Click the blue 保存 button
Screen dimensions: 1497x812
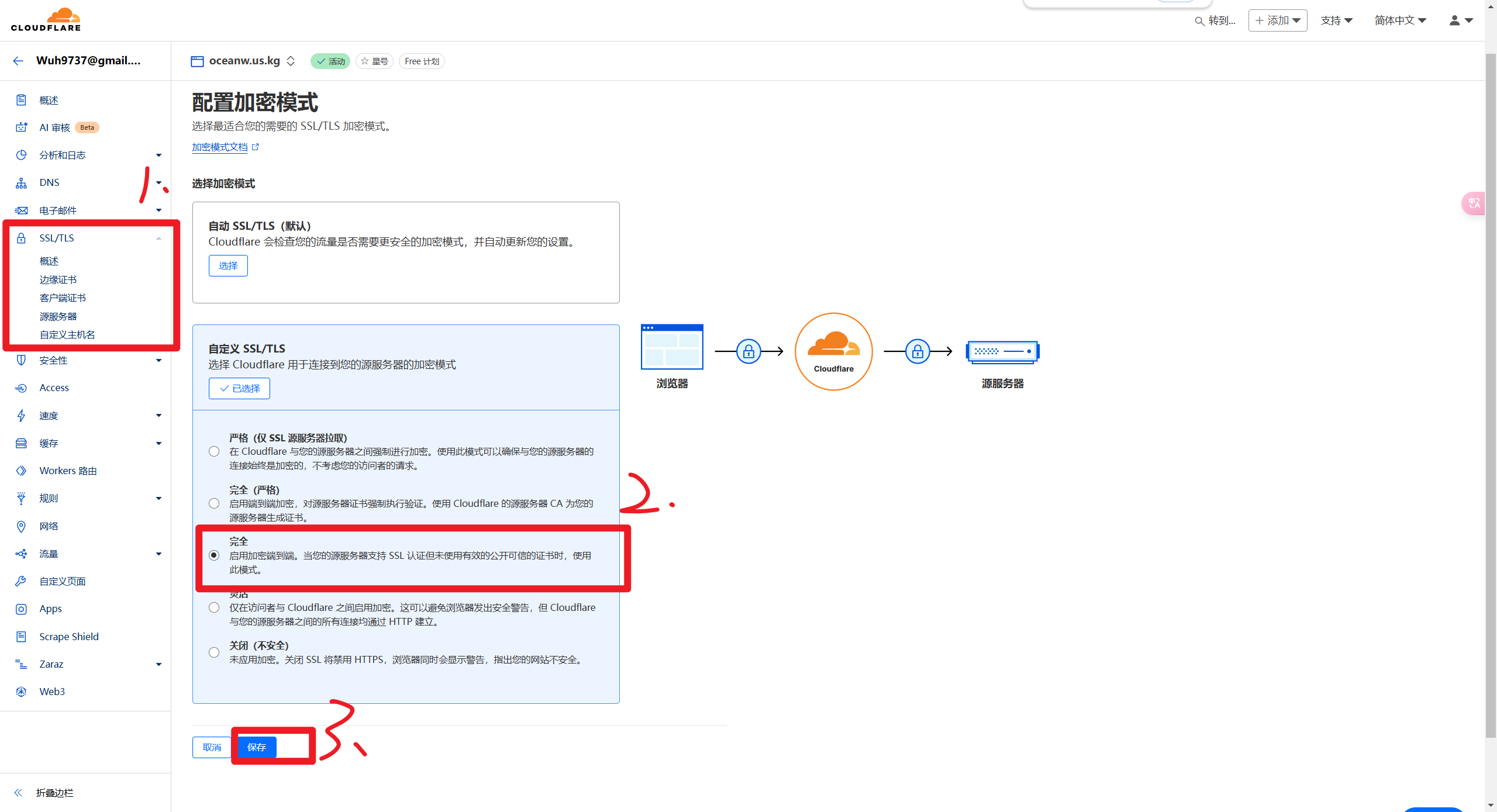(x=257, y=747)
